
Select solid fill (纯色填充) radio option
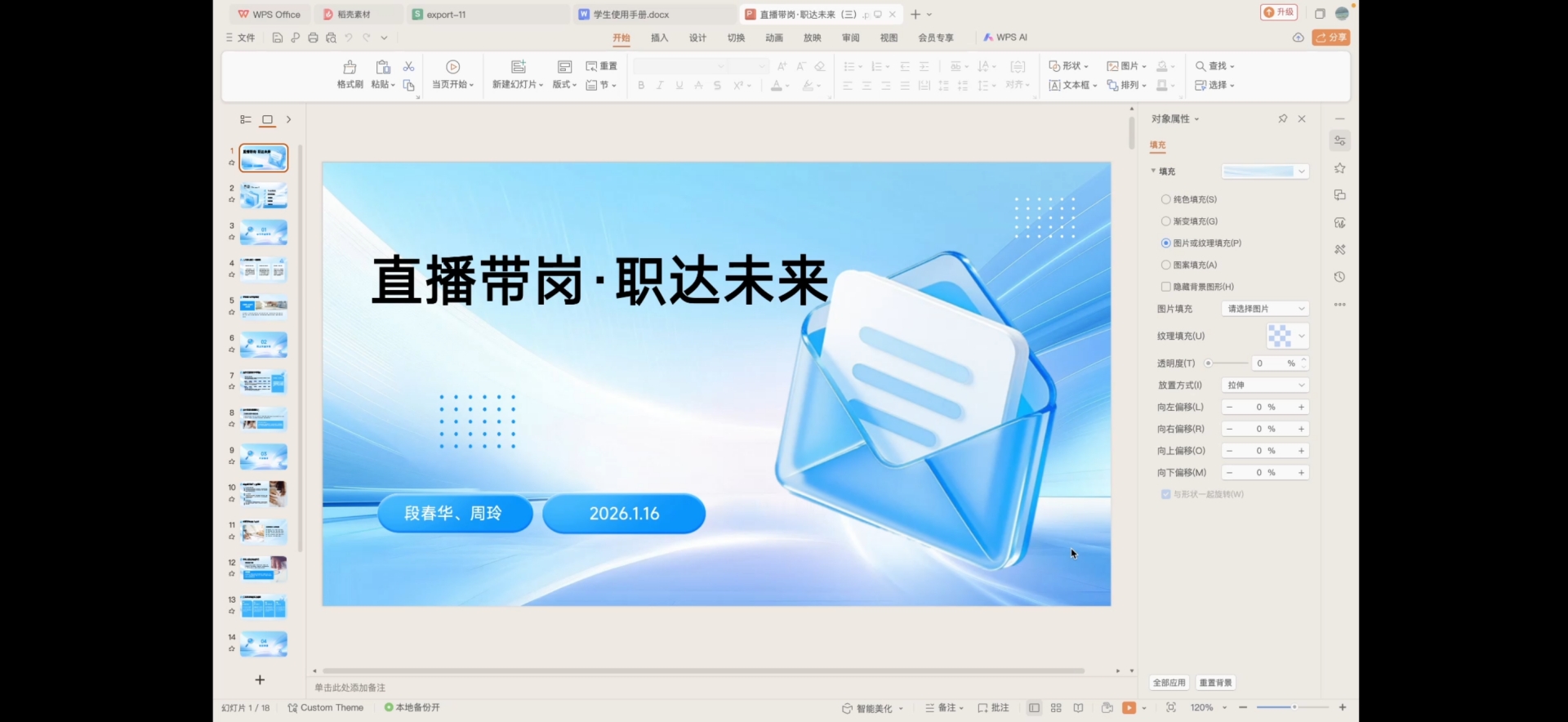[1166, 199]
